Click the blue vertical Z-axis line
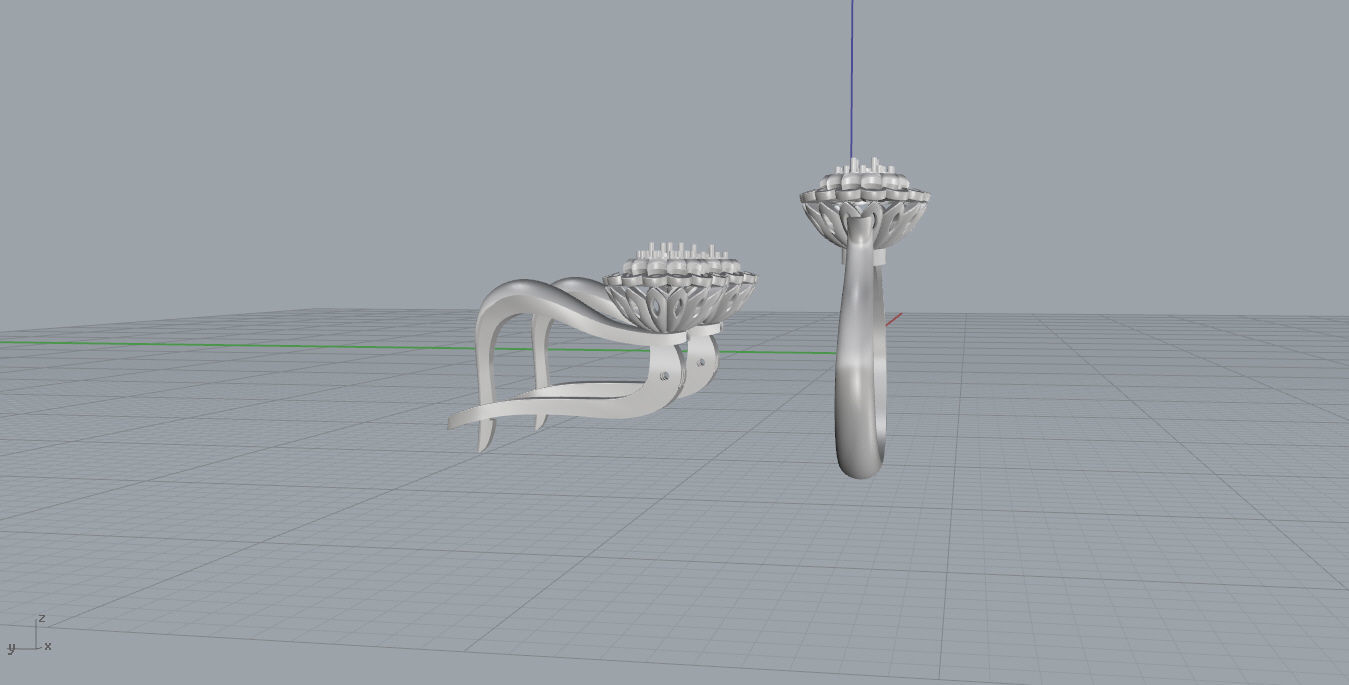Image resolution: width=1349 pixels, height=685 pixels. [x=852, y=80]
